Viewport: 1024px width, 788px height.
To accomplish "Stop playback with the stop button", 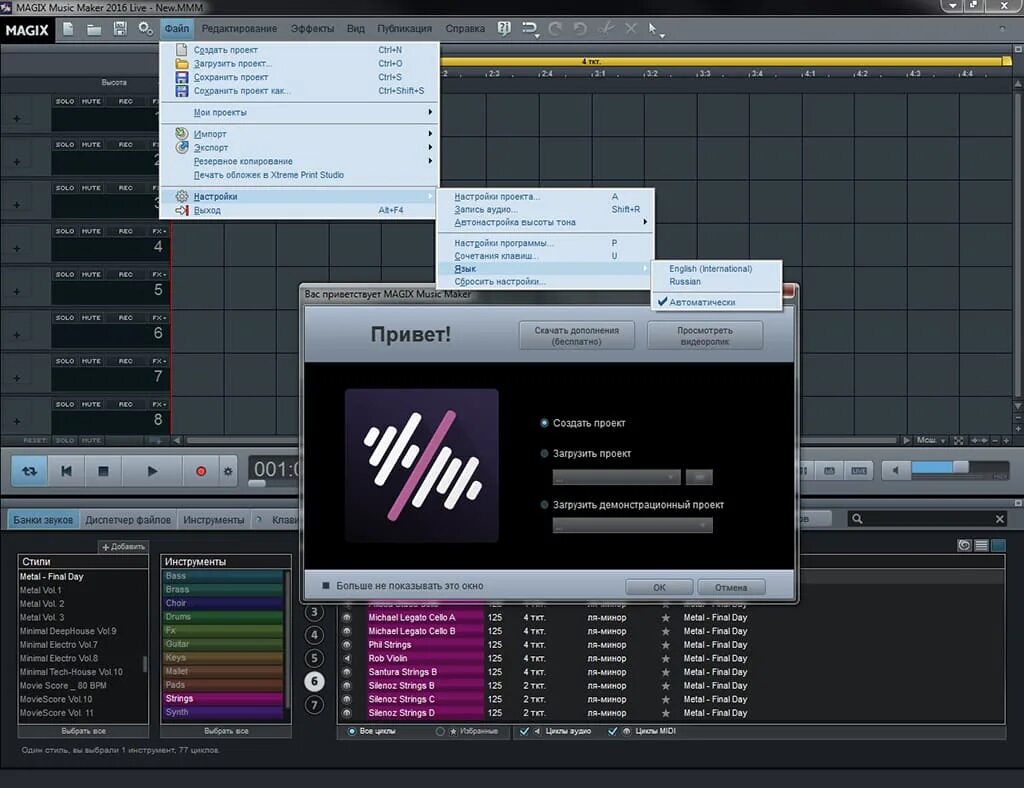I will tap(103, 471).
